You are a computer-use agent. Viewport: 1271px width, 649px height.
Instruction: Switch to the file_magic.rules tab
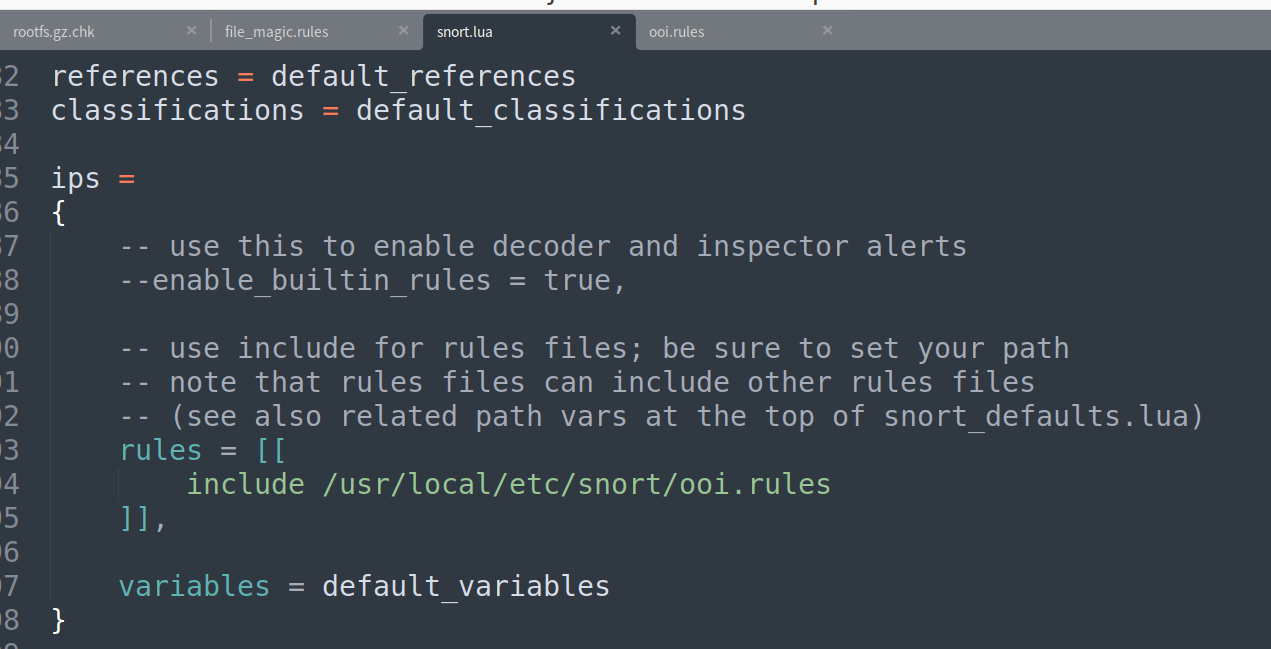276,31
